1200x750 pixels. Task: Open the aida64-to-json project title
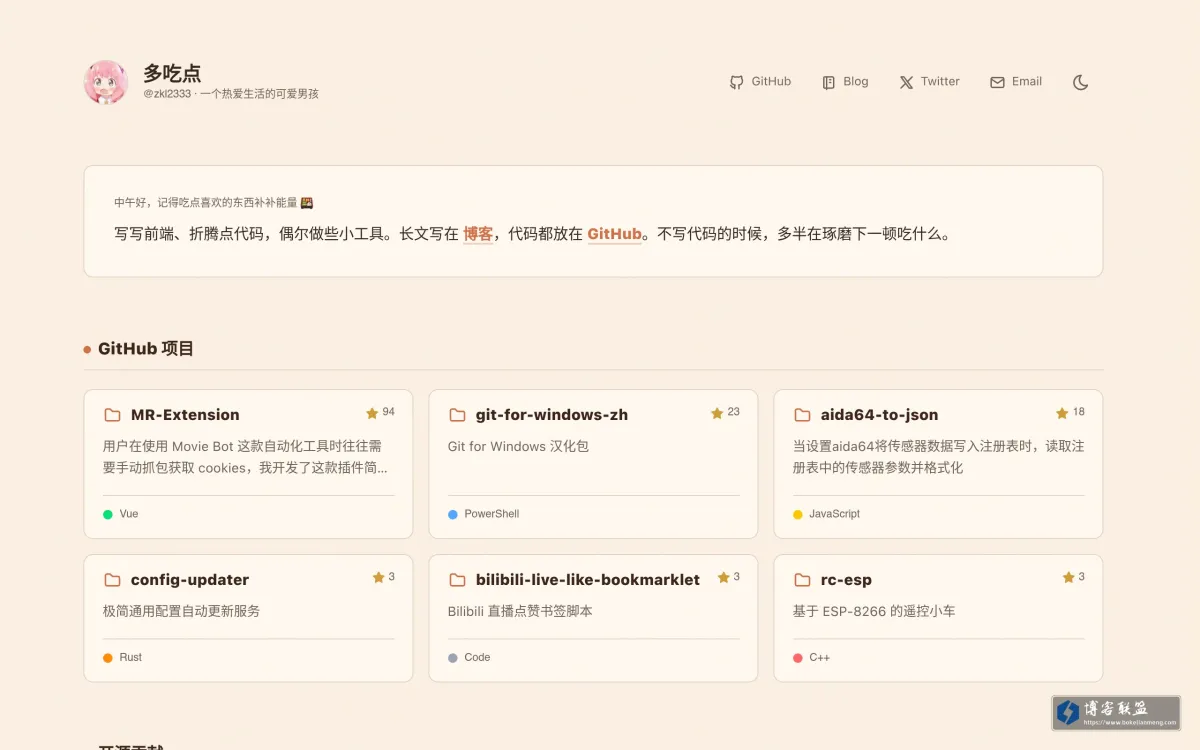coord(879,415)
